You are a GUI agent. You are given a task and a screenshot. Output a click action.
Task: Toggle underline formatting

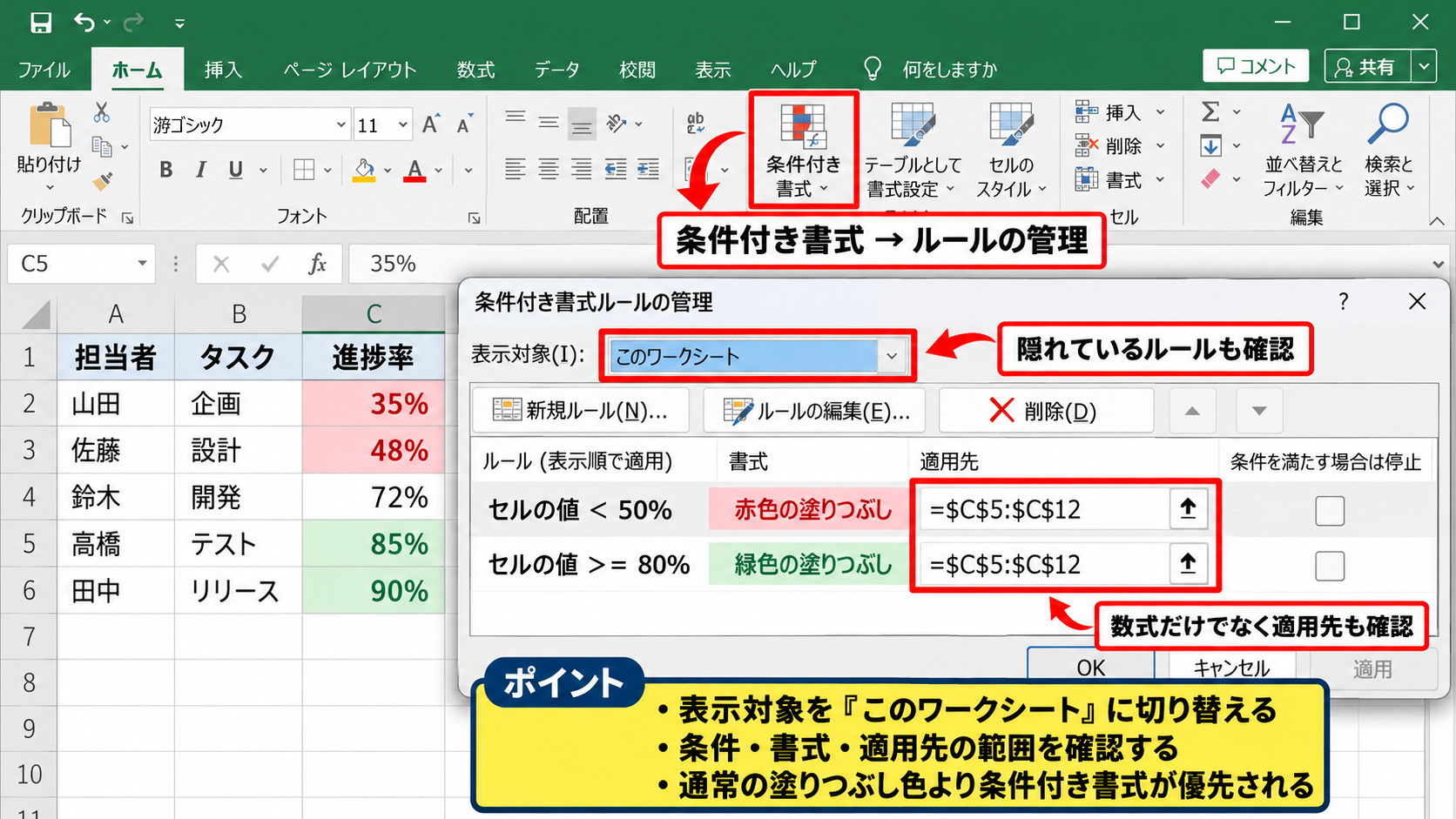pos(236,170)
